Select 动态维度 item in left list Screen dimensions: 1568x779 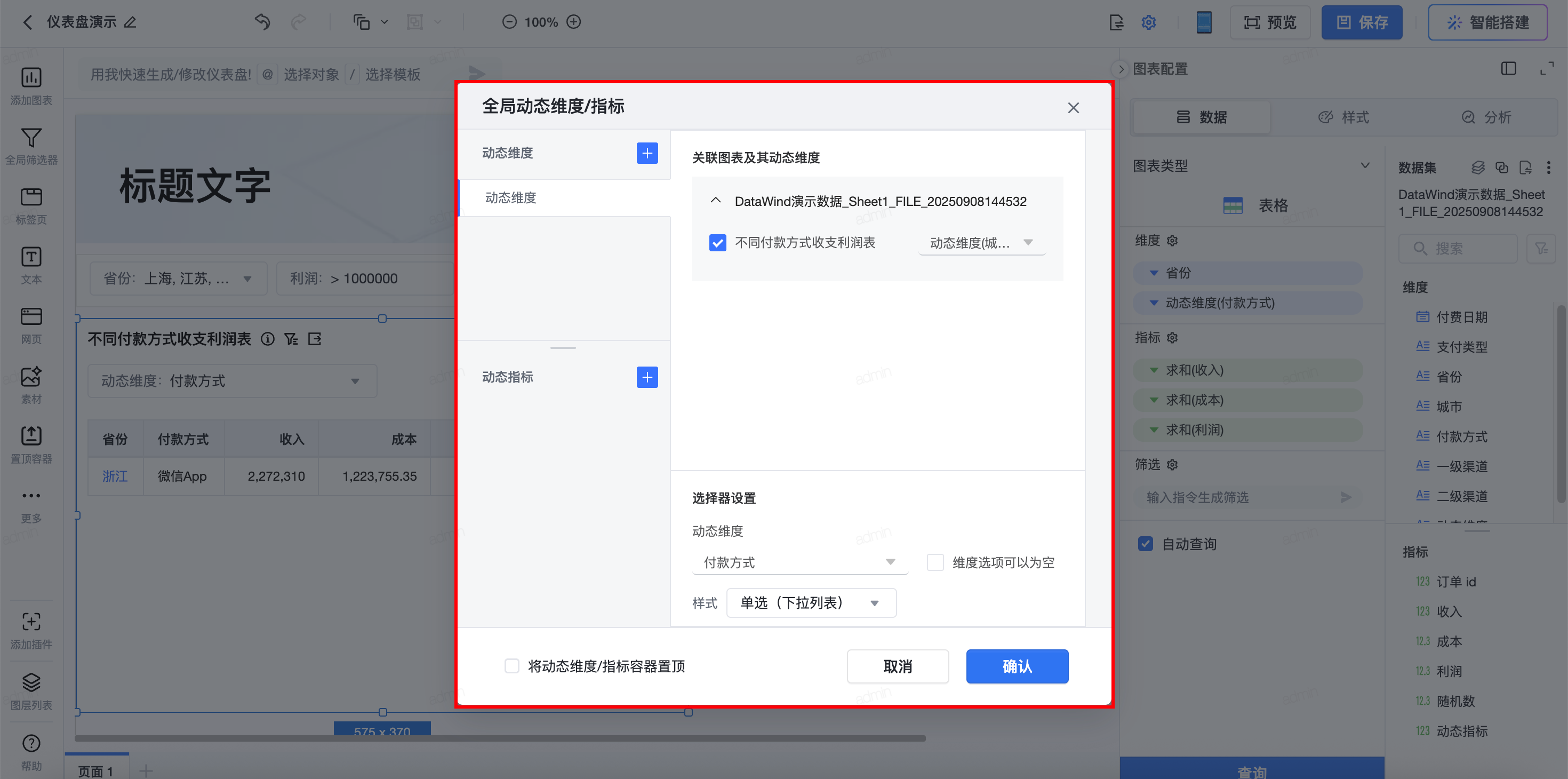pos(511,198)
